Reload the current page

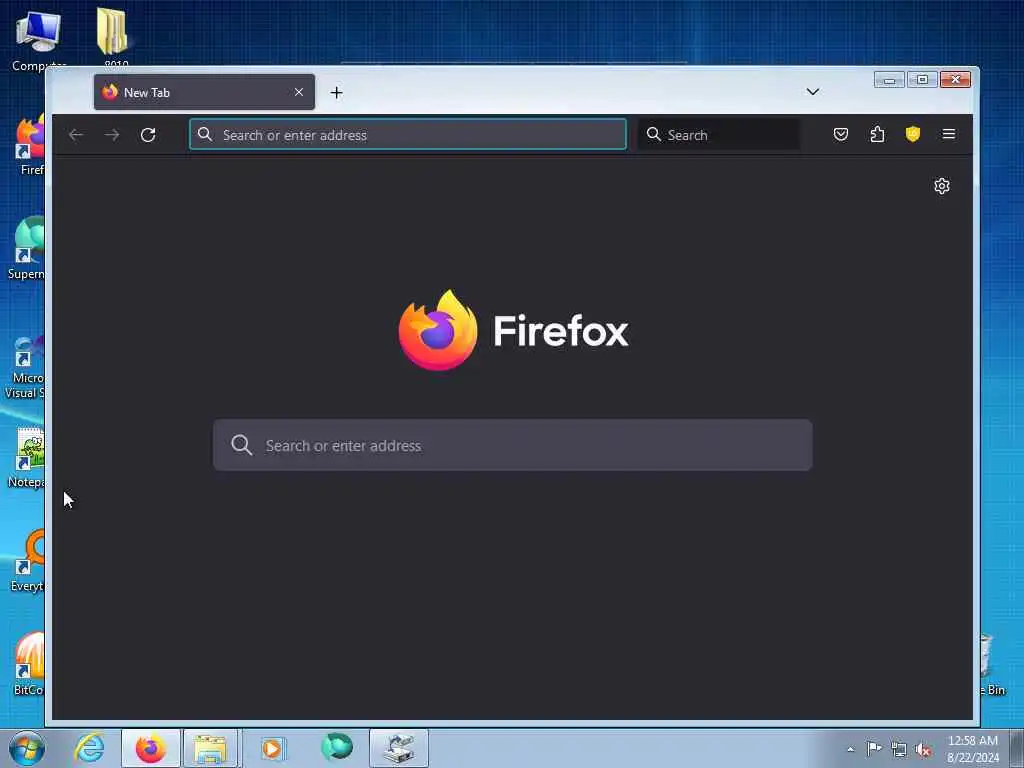point(148,135)
